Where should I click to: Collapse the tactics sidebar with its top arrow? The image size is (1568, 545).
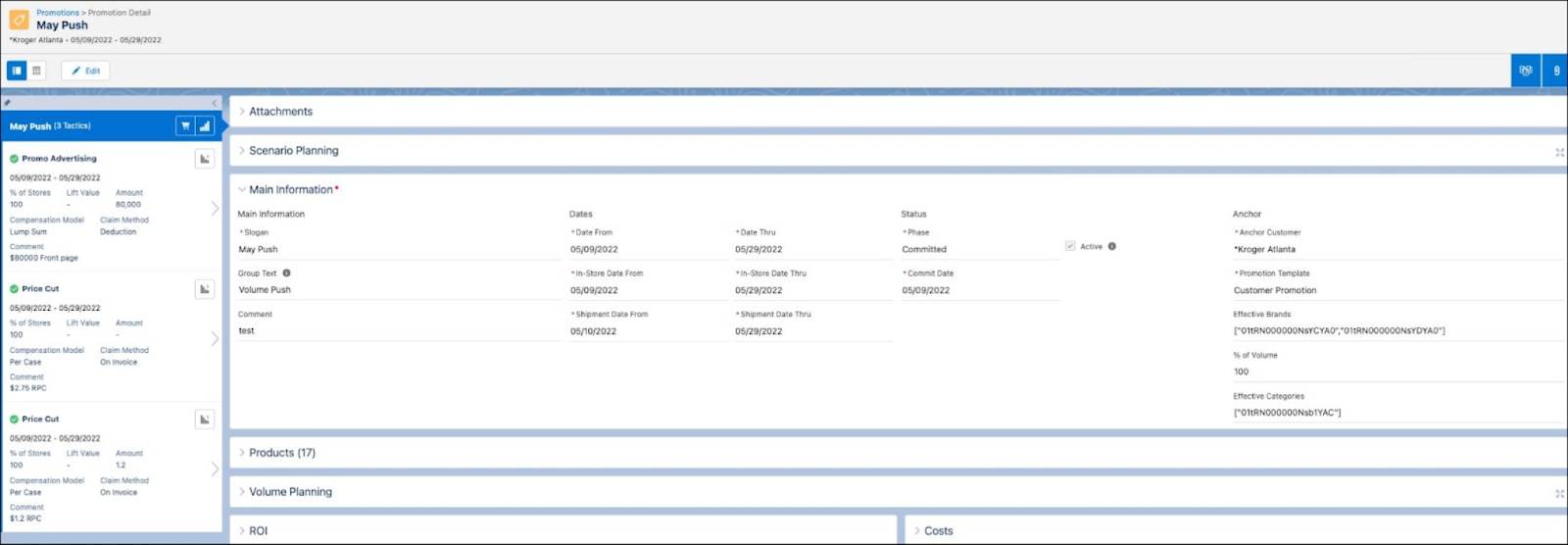[x=215, y=103]
